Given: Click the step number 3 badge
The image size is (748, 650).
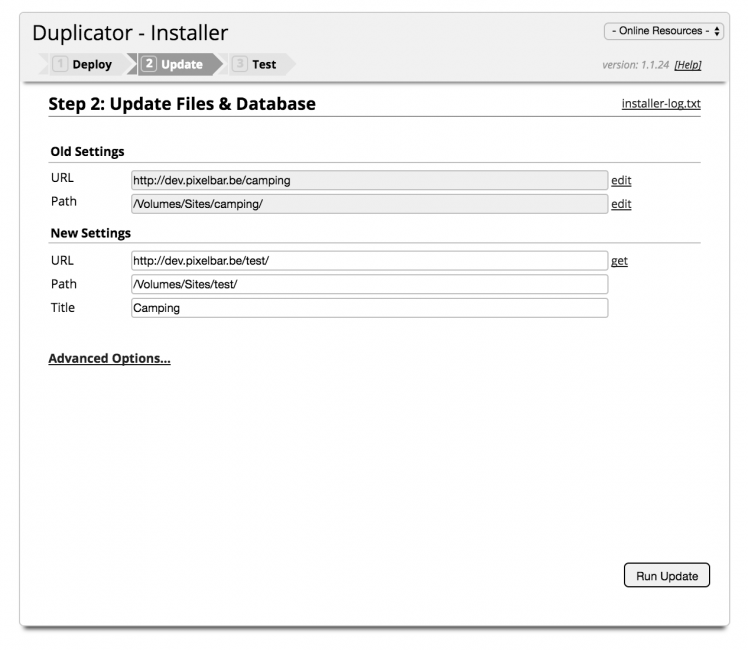Looking at the screenshot, I should click(239, 64).
